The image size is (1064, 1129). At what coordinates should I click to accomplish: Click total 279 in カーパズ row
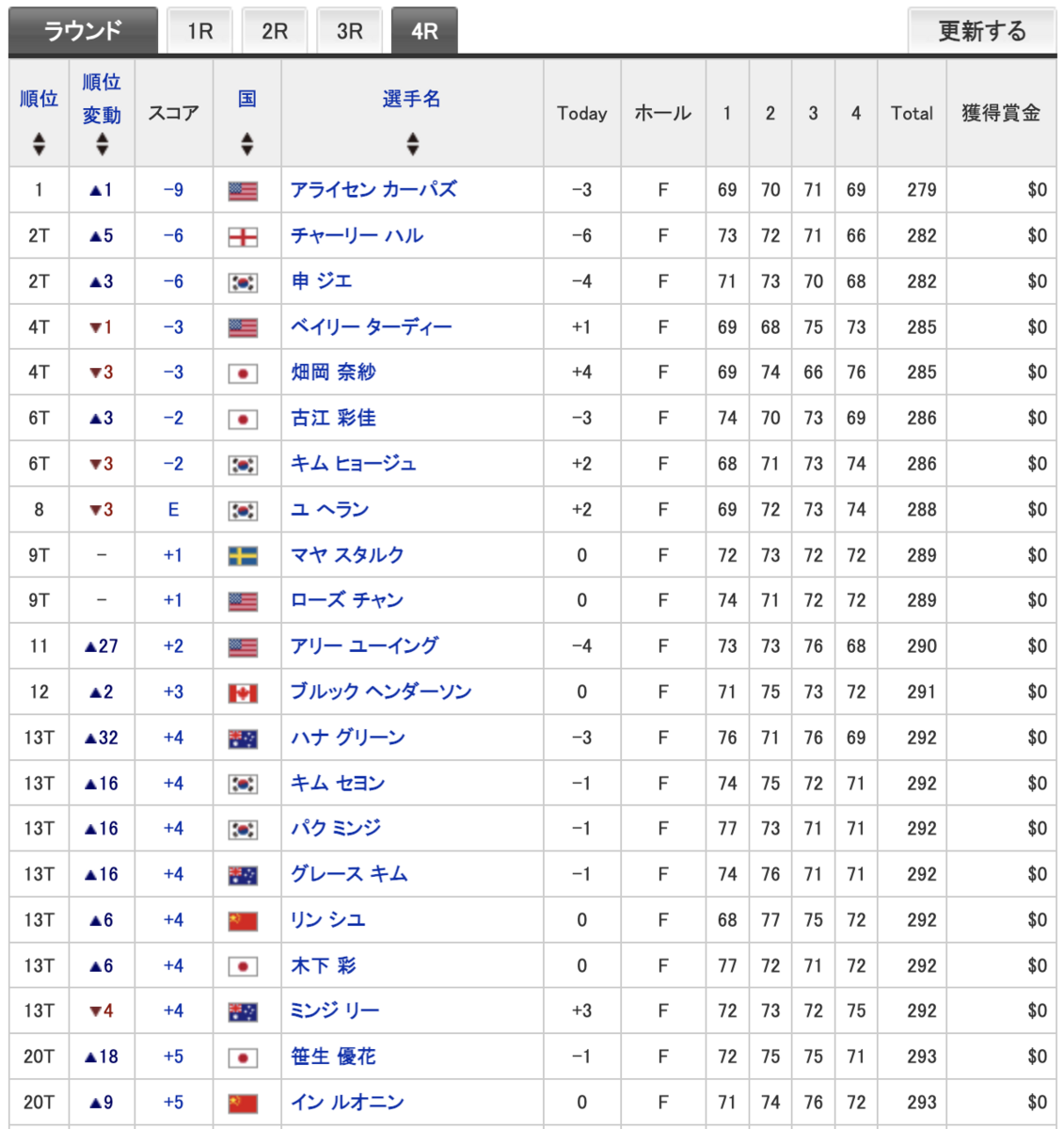click(x=922, y=190)
